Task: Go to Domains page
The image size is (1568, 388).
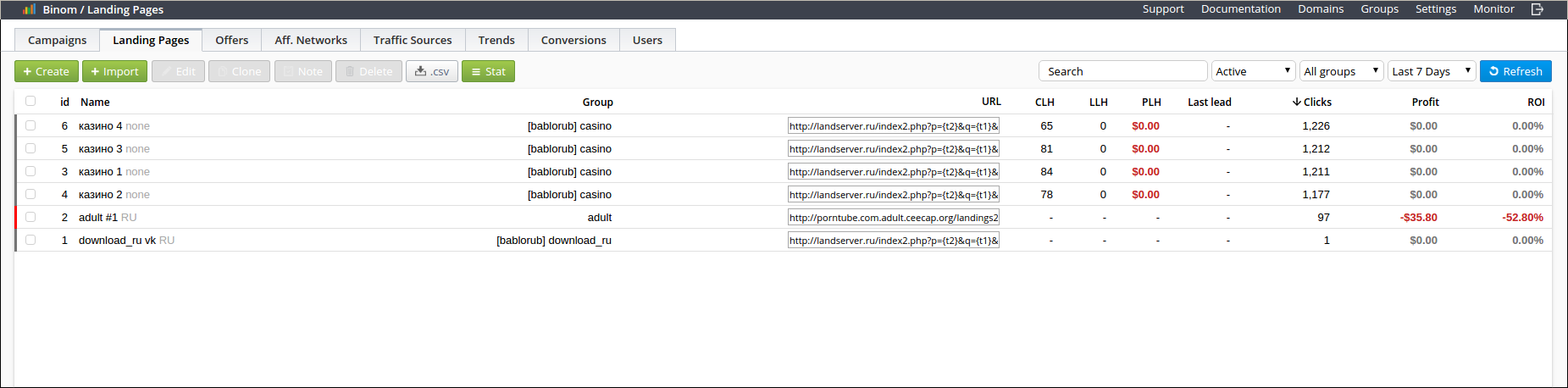Action: tap(1321, 9)
